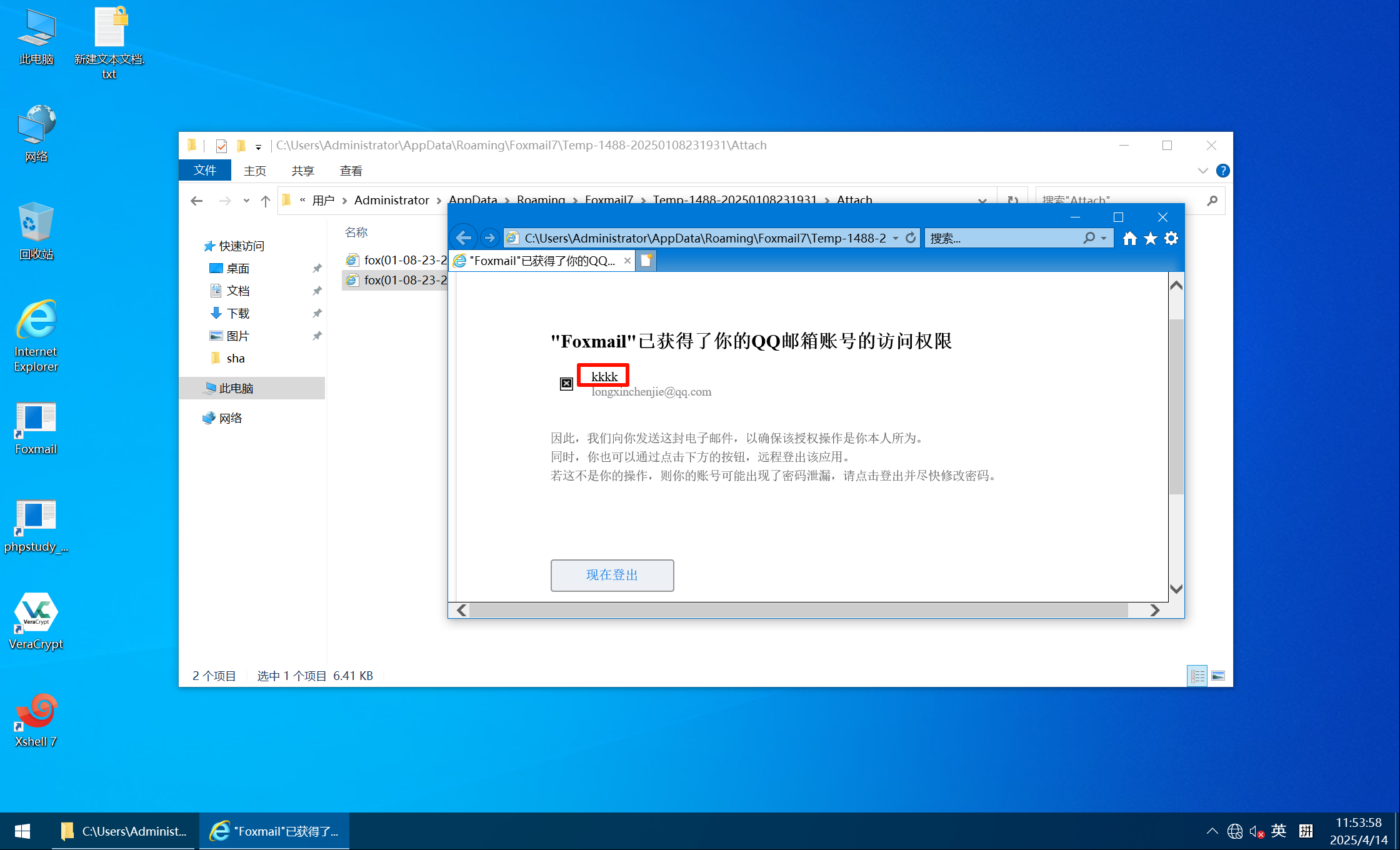Switch Explorer to large icons view
The image size is (1400, 850).
1218,676
